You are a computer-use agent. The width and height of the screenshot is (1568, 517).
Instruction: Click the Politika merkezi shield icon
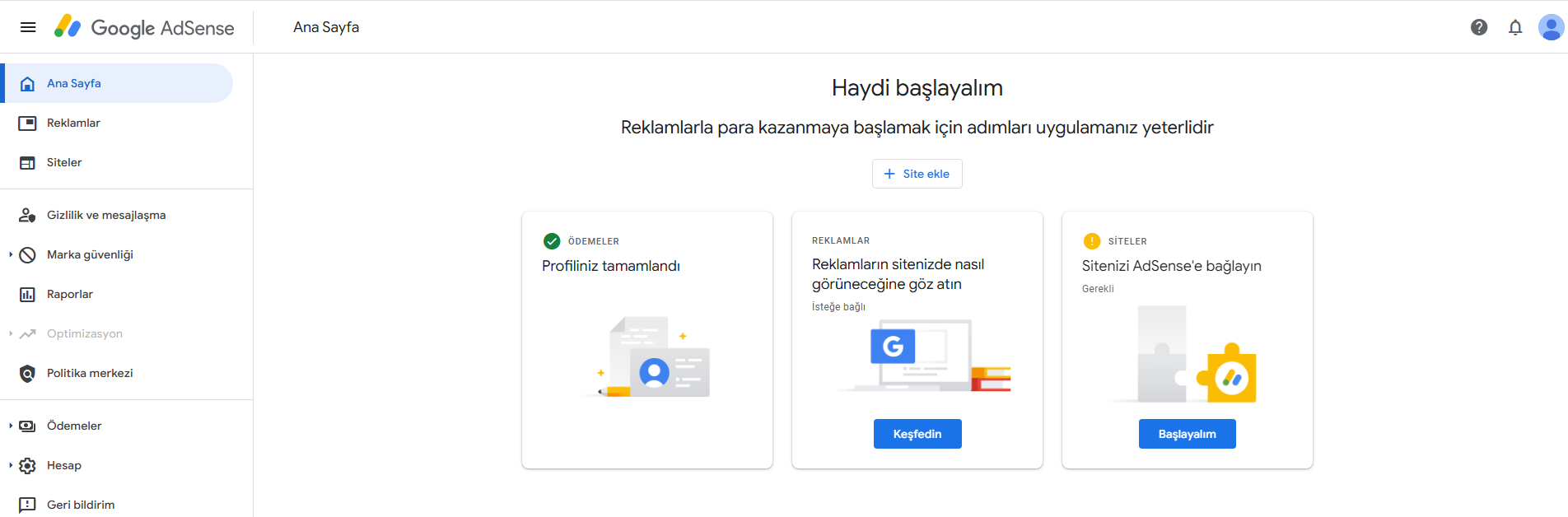[27, 373]
